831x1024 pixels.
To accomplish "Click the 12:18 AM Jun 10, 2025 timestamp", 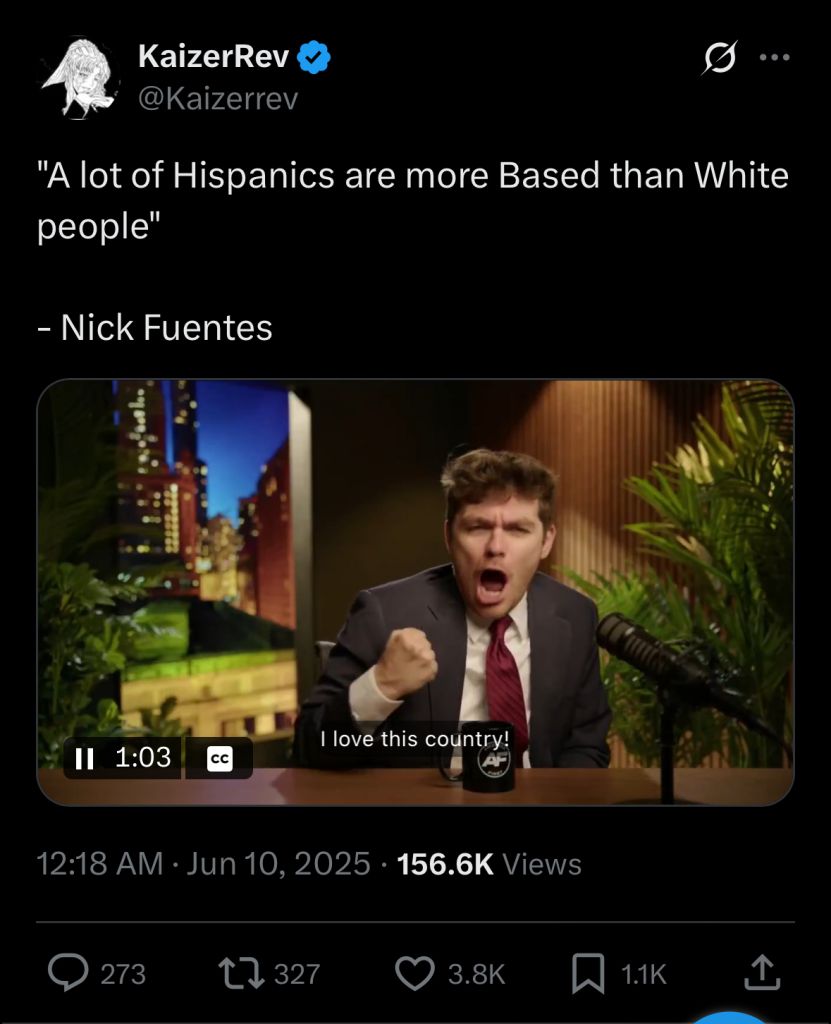I will click(x=203, y=863).
